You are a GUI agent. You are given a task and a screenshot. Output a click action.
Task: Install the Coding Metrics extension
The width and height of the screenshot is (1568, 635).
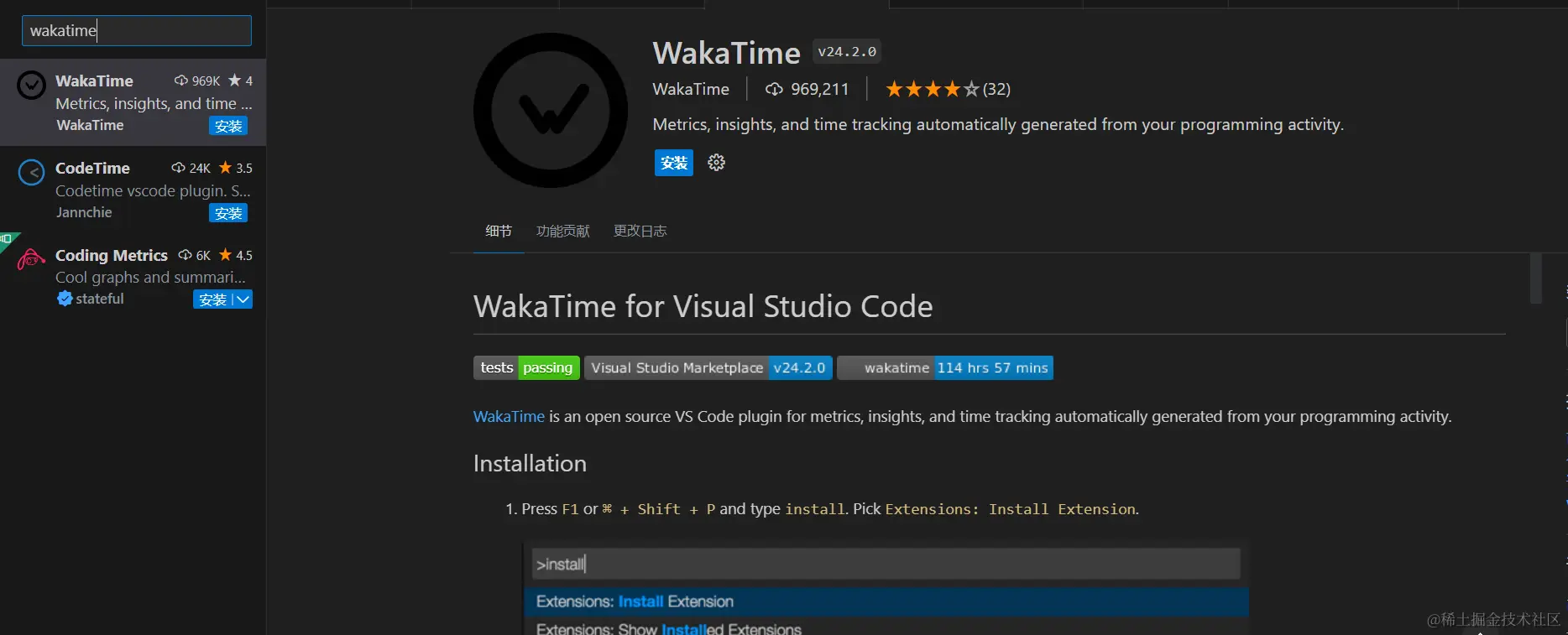point(213,299)
